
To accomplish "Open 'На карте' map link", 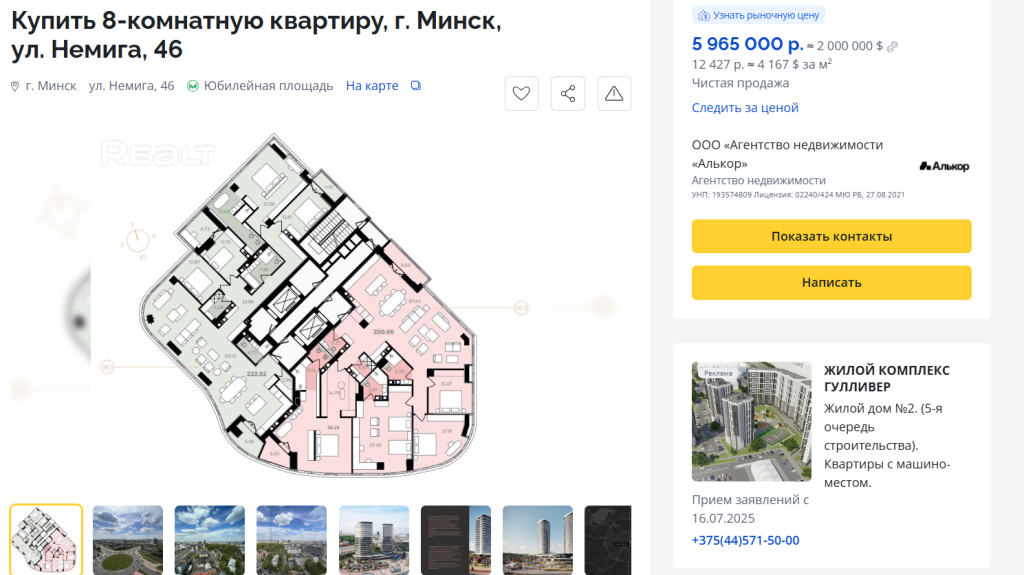I will (372, 86).
